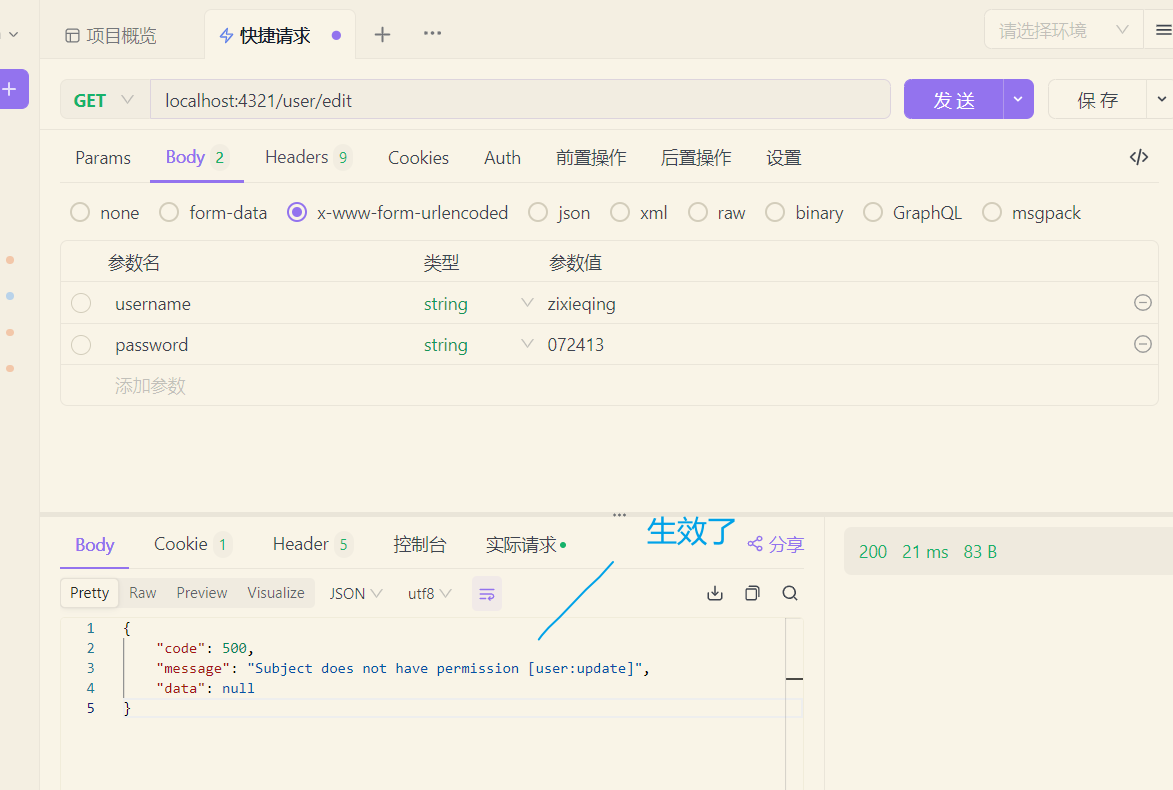Open the response Cookie tab
This screenshot has height=790, width=1173.
click(193, 544)
